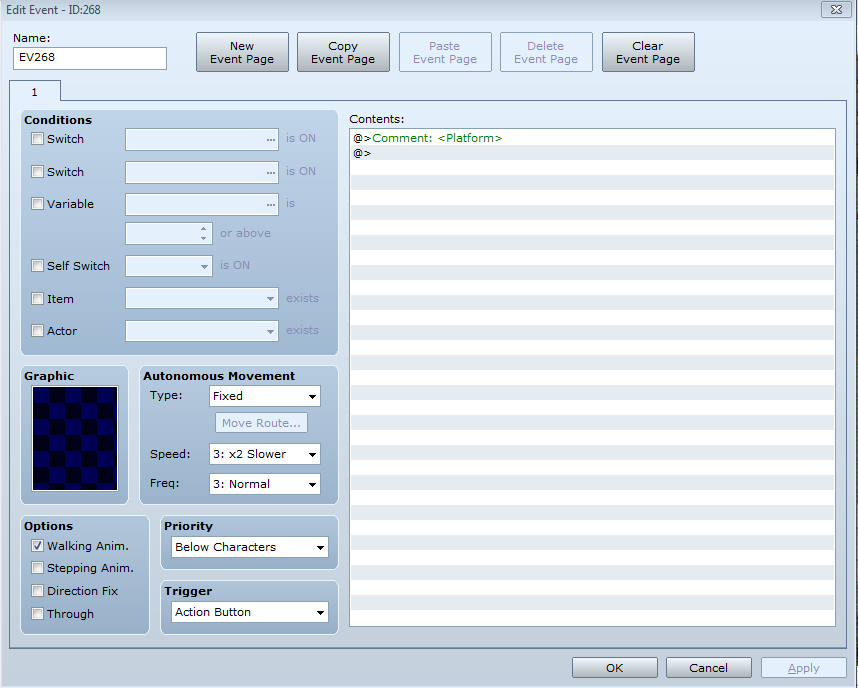Enable the Through option checkbox

tap(38, 614)
